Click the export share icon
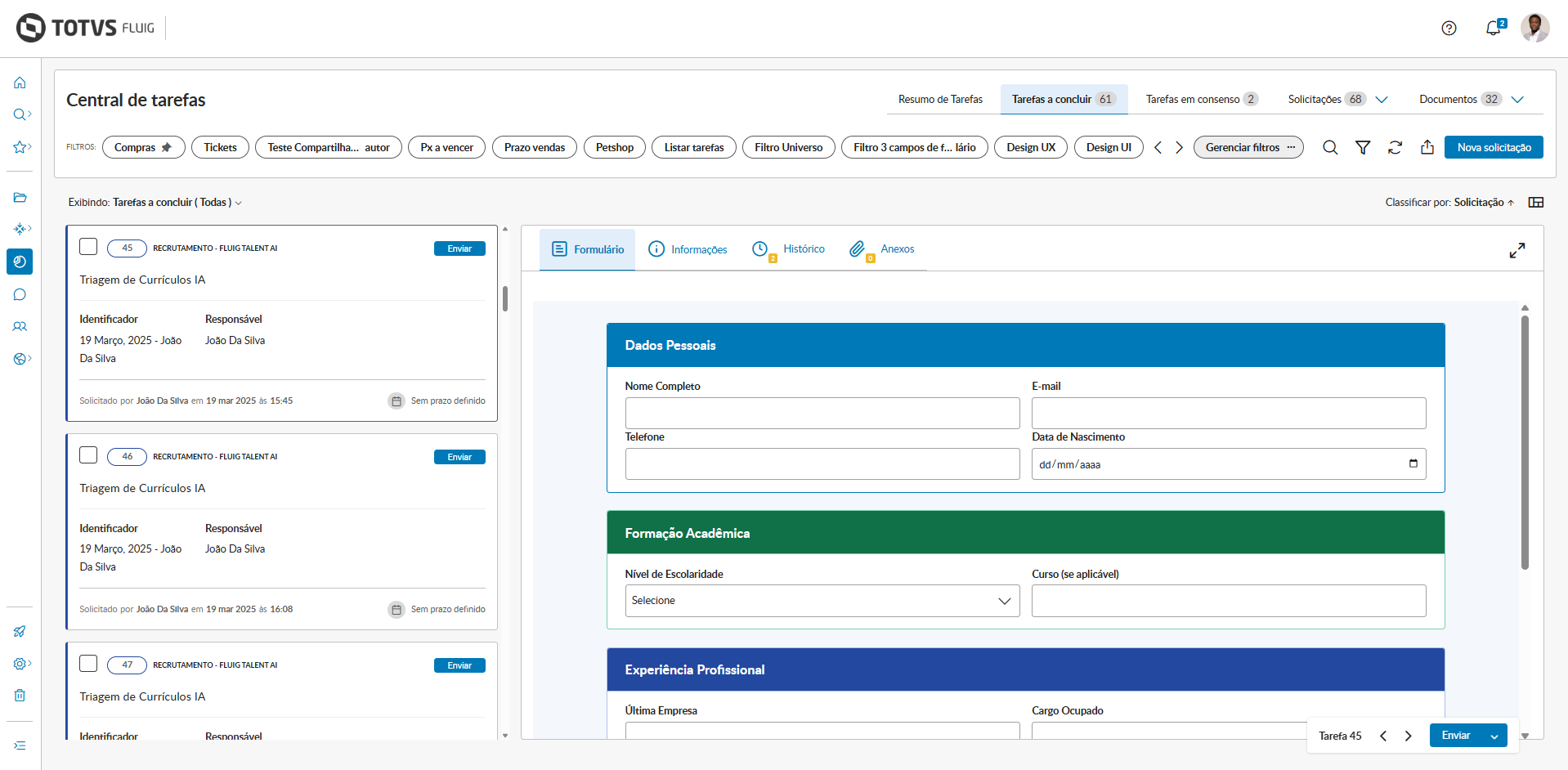The width and height of the screenshot is (1568, 770). [x=1427, y=147]
